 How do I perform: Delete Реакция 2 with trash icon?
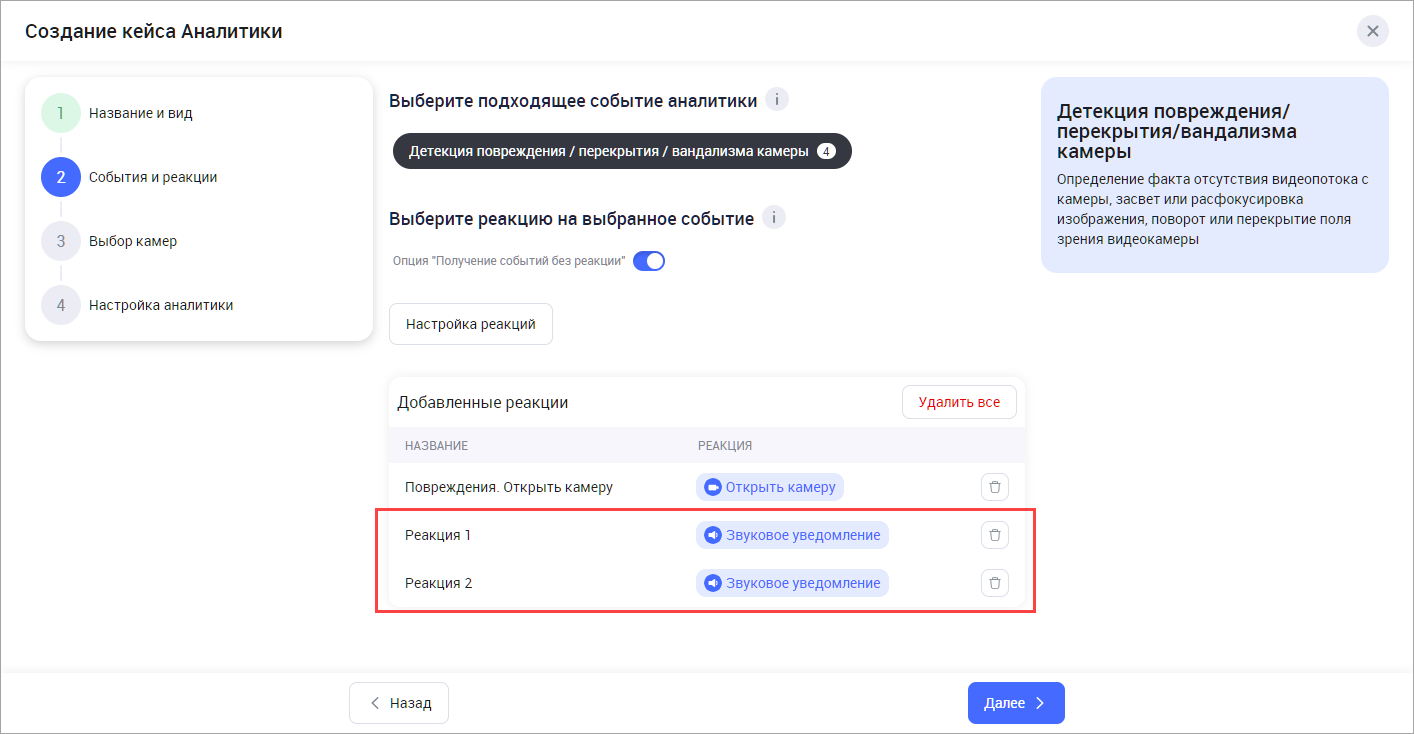tap(994, 582)
